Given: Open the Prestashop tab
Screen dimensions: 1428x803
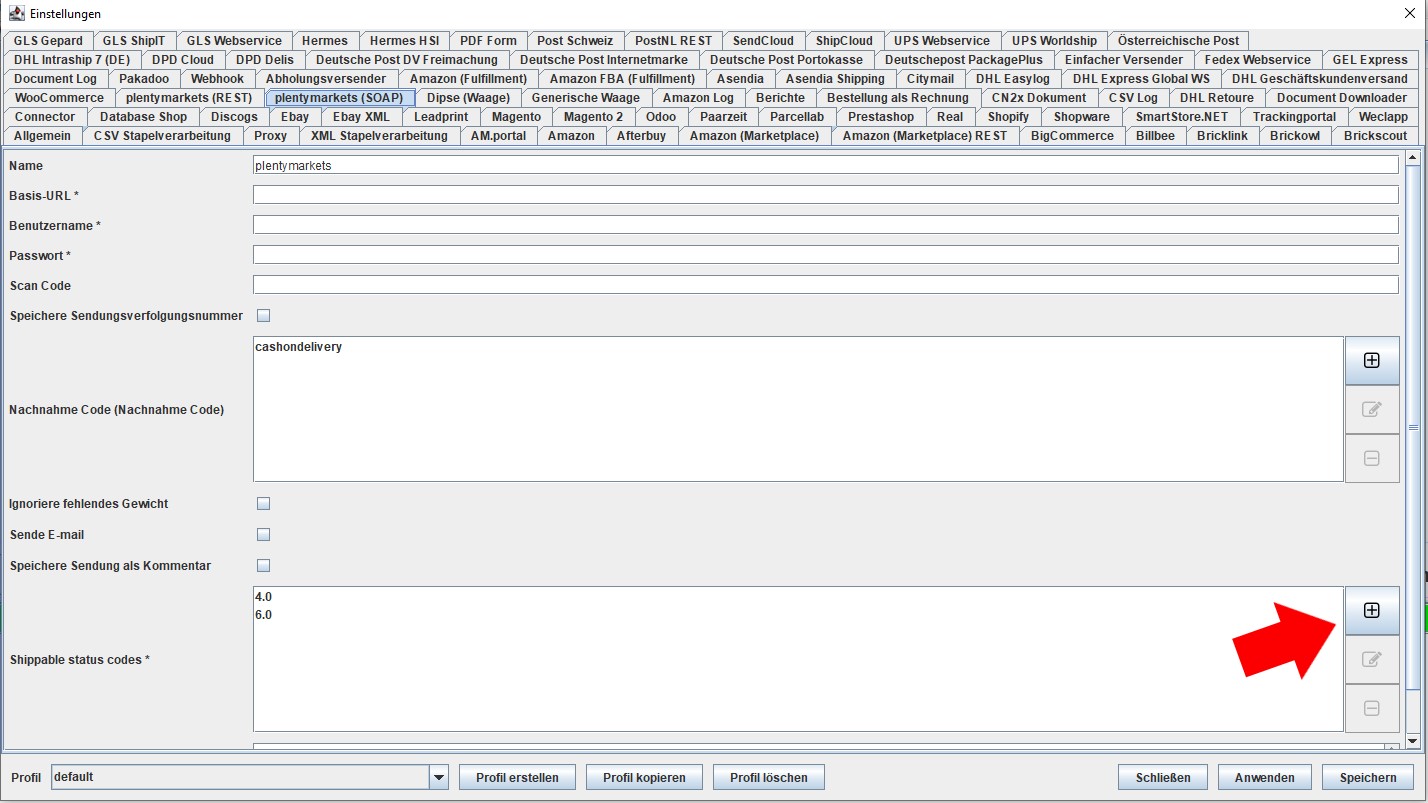Looking at the screenshot, I should (x=881, y=117).
